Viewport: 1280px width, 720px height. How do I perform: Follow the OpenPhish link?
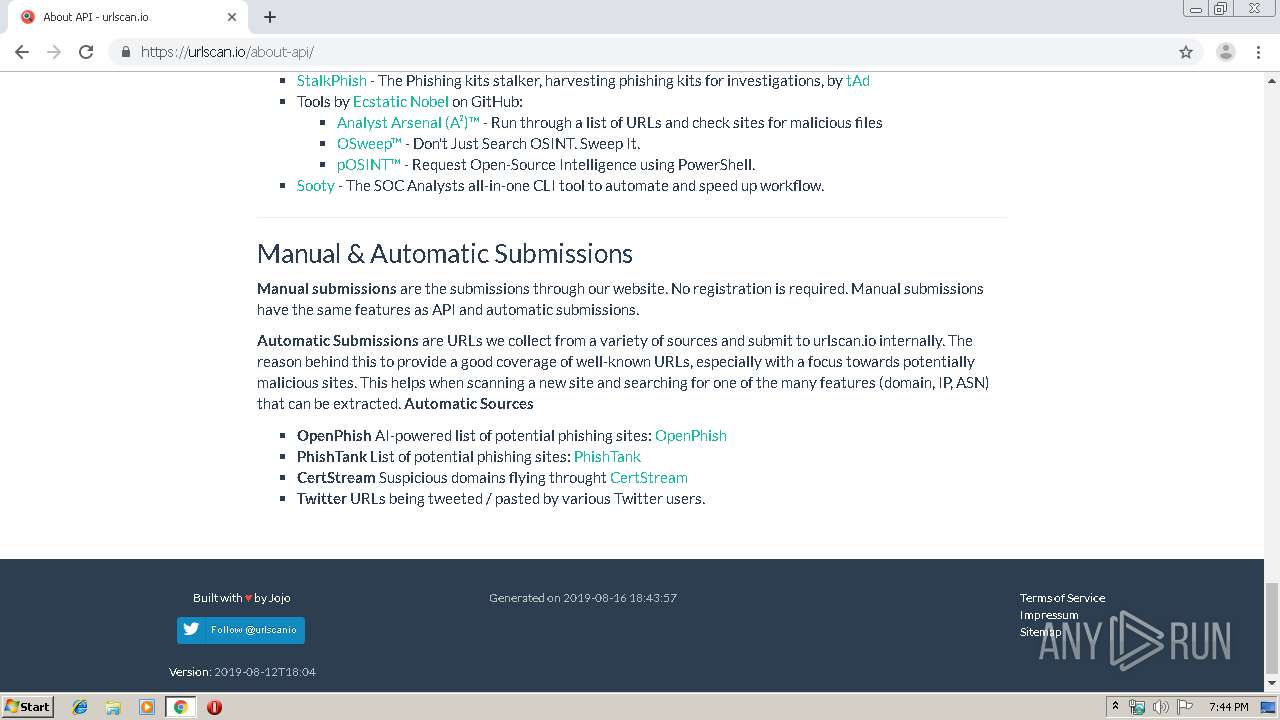(691, 435)
